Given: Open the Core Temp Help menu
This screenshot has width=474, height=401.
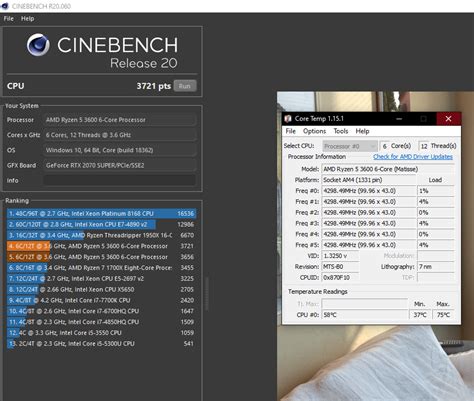Looking at the screenshot, I should pos(362,131).
